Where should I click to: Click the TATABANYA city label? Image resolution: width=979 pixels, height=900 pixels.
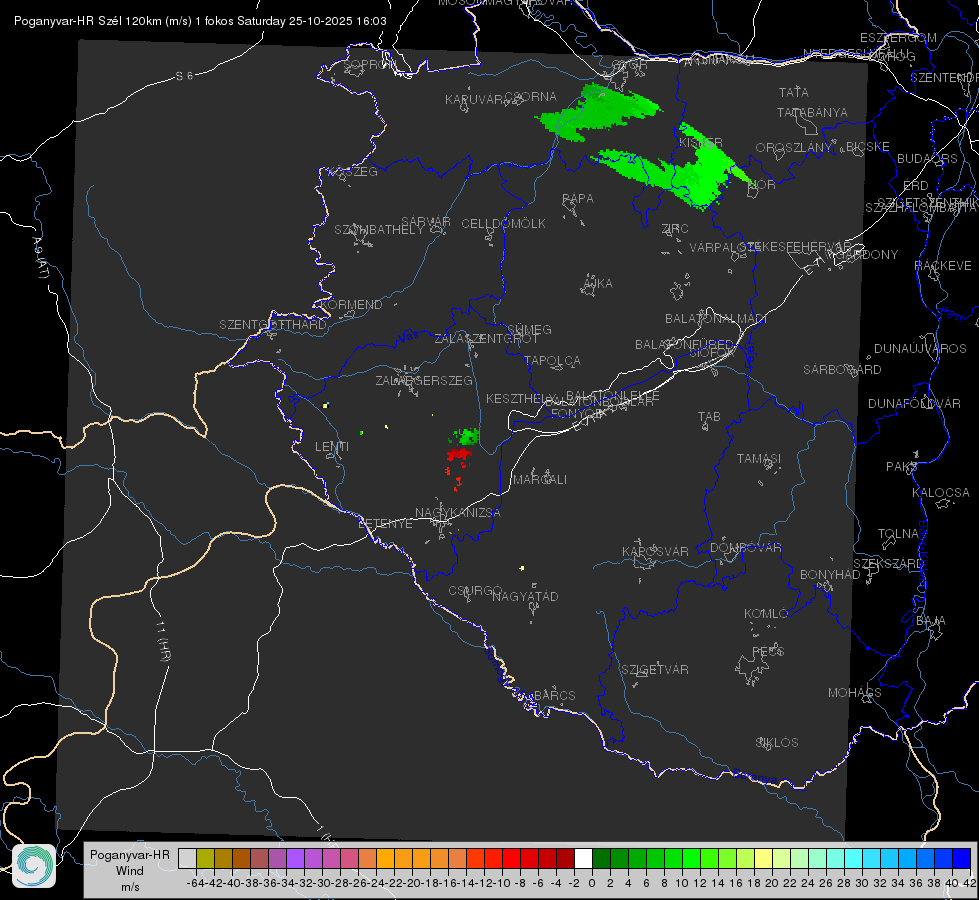tap(812, 112)
